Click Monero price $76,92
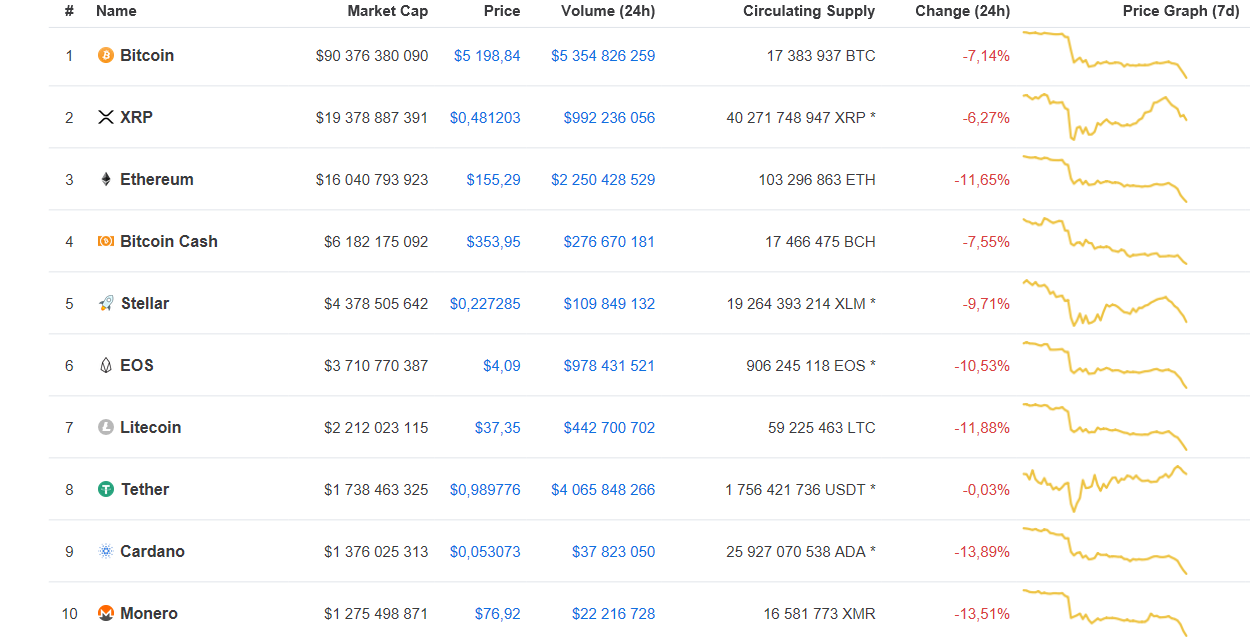The width and height of the screenshot is (1250, 642). [x=498, y=614]
